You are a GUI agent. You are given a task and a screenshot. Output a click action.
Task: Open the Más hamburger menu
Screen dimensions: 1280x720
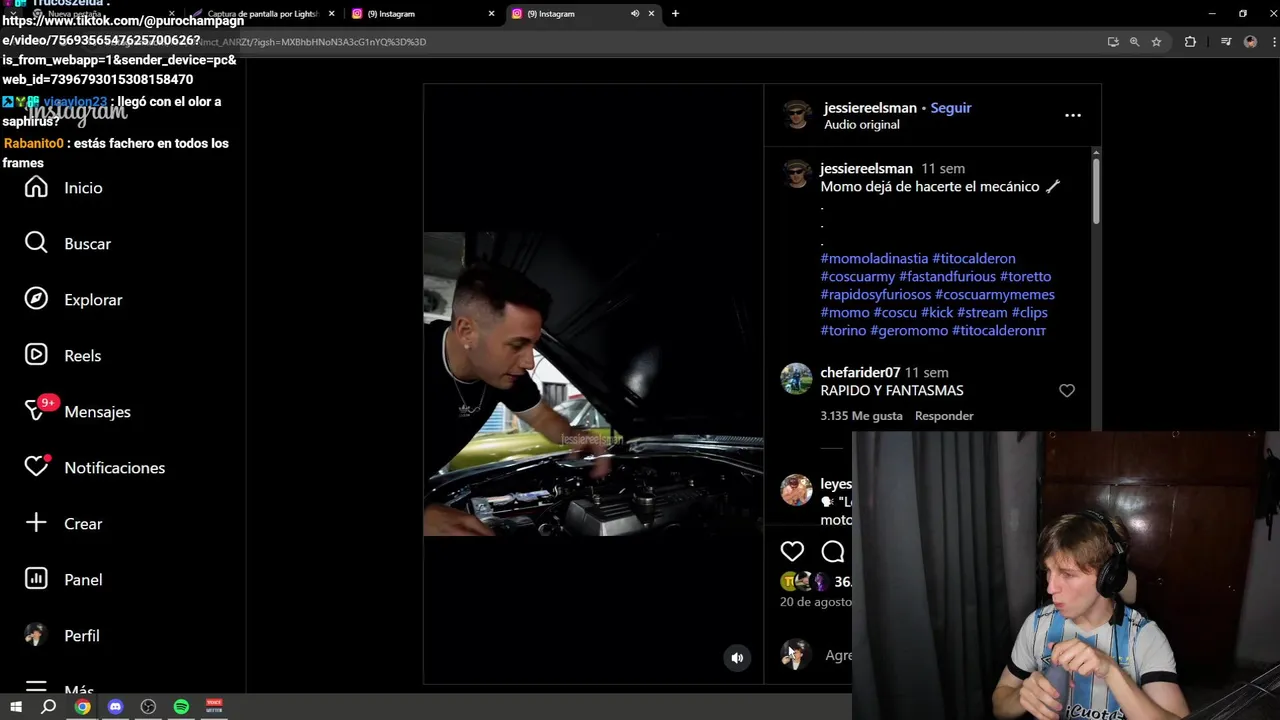coord(59,689)
